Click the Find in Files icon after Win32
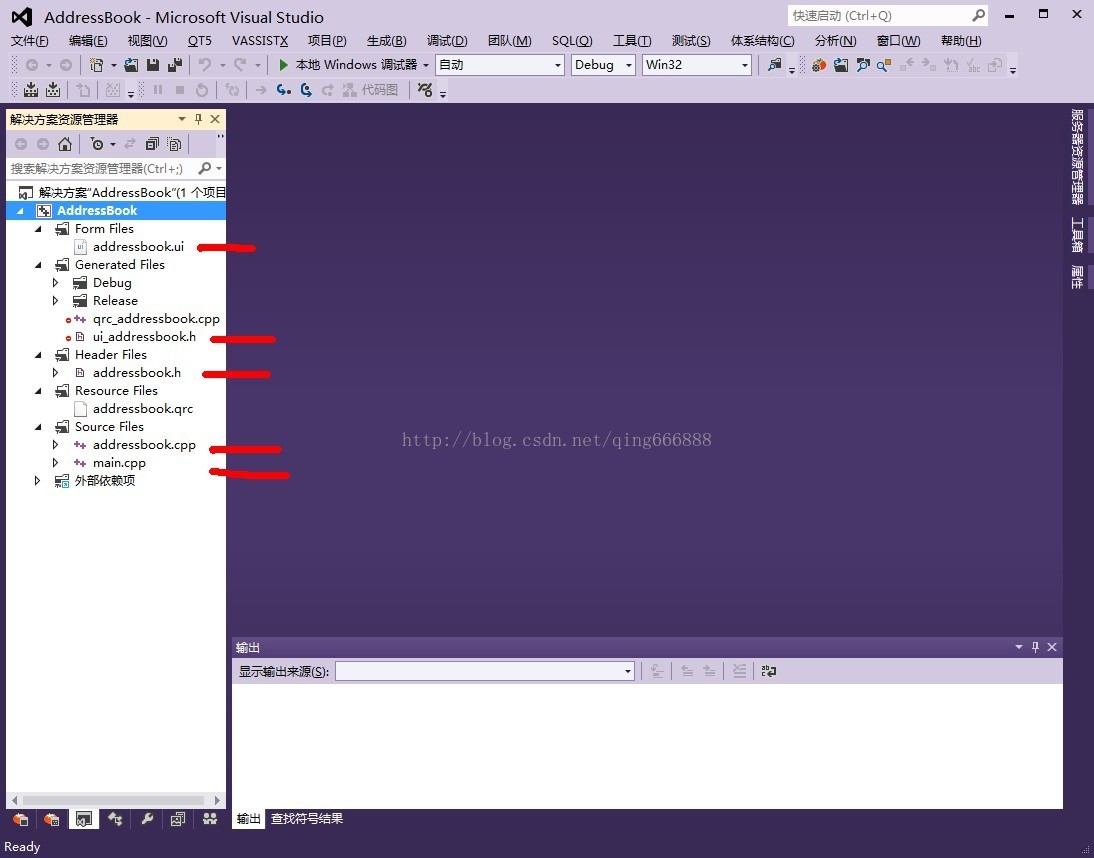Screen dimensions: 1094x858 [774, 65]
